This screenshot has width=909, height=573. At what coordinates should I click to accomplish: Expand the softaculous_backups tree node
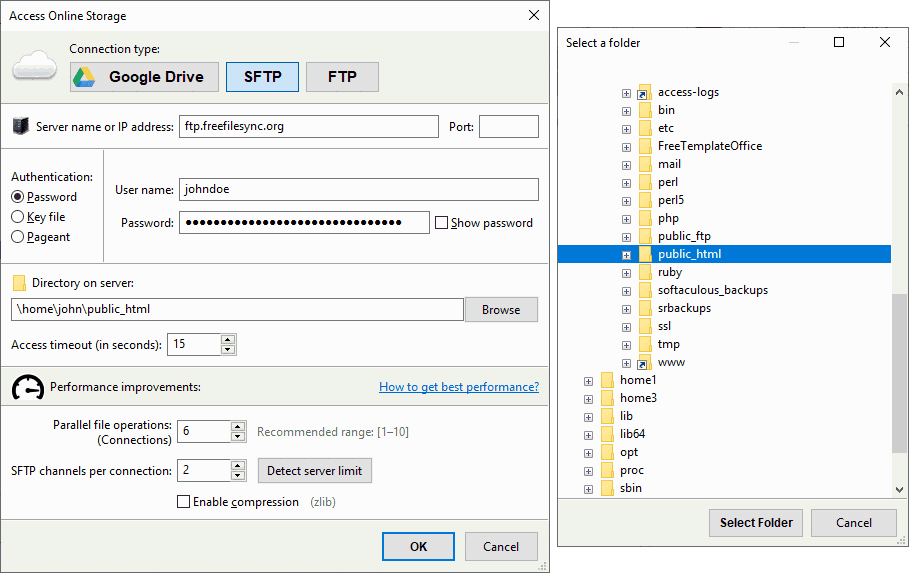pyautogui.click(x=626, y=291)
